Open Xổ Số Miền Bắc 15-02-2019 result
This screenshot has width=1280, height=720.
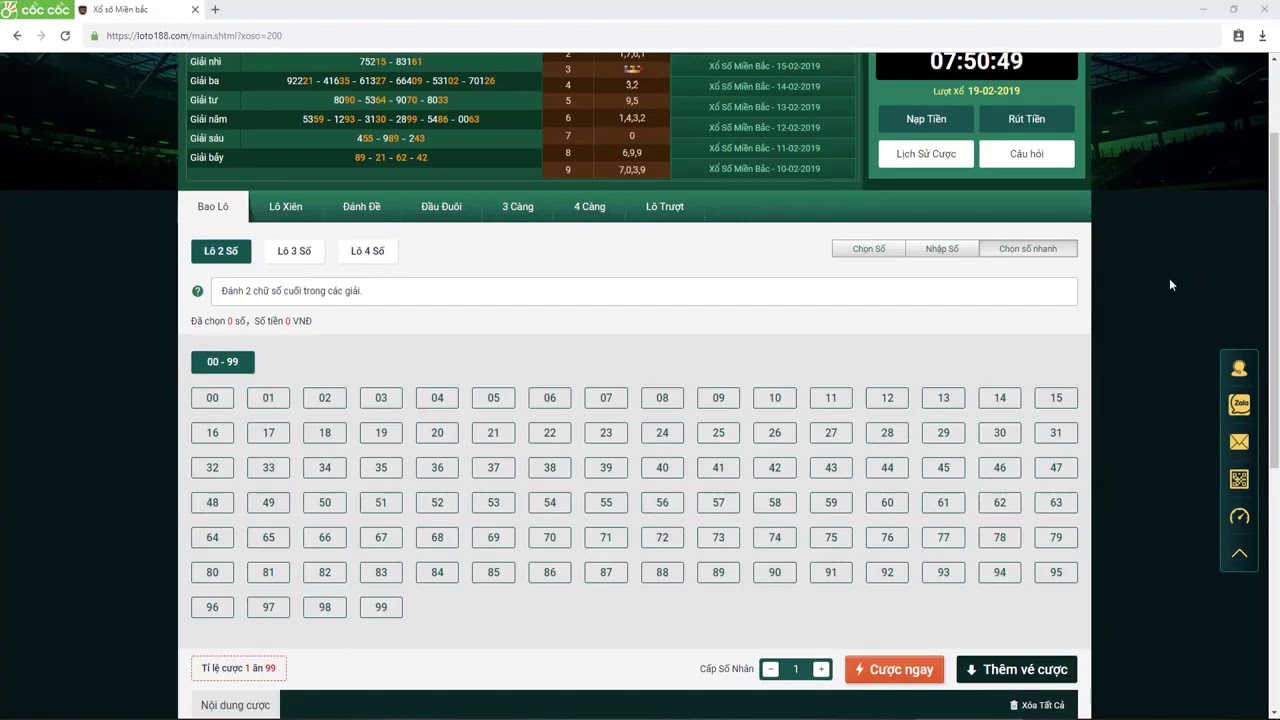click(764, 66)
